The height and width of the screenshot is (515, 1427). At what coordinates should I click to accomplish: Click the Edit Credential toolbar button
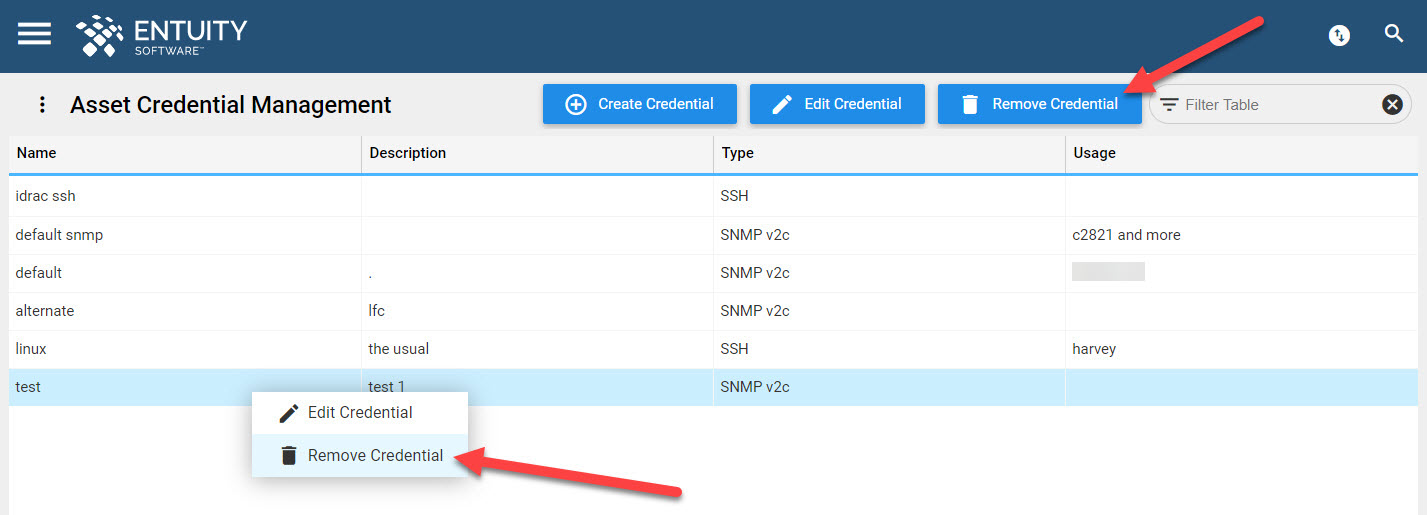pos(837,104)
